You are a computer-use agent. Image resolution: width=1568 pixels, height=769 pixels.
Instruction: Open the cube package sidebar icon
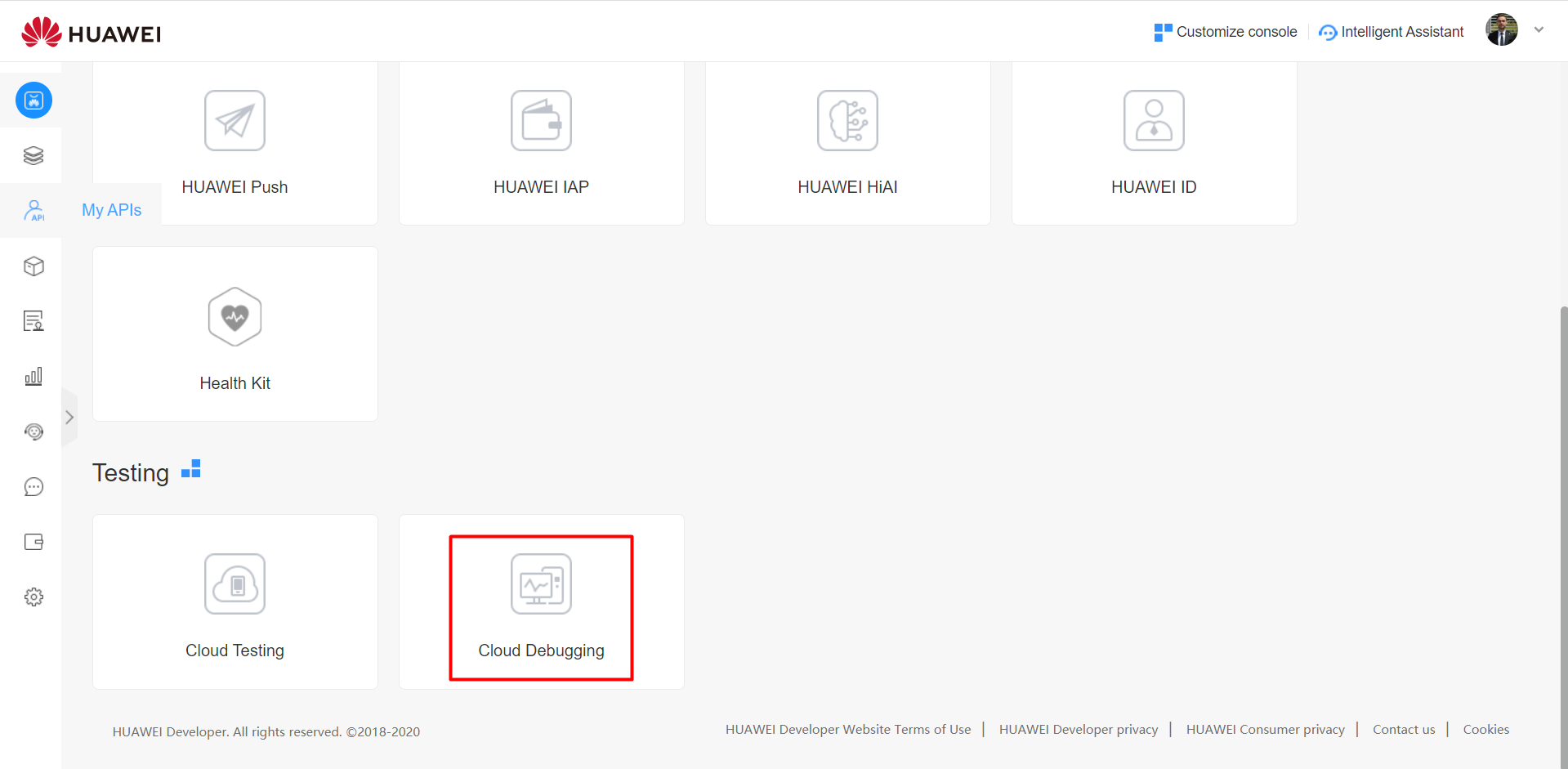[34, 266]
